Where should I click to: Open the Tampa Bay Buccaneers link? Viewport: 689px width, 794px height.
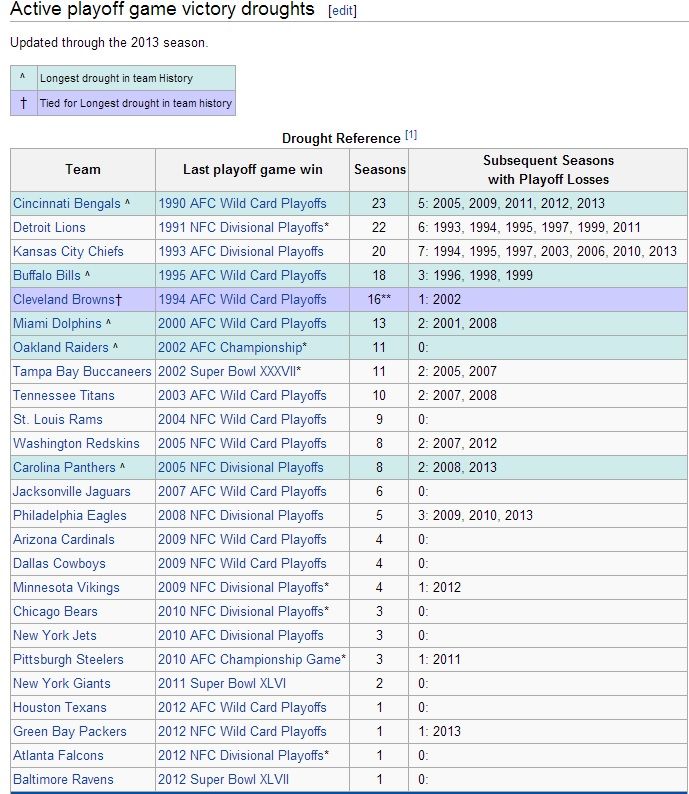[82, 371]
